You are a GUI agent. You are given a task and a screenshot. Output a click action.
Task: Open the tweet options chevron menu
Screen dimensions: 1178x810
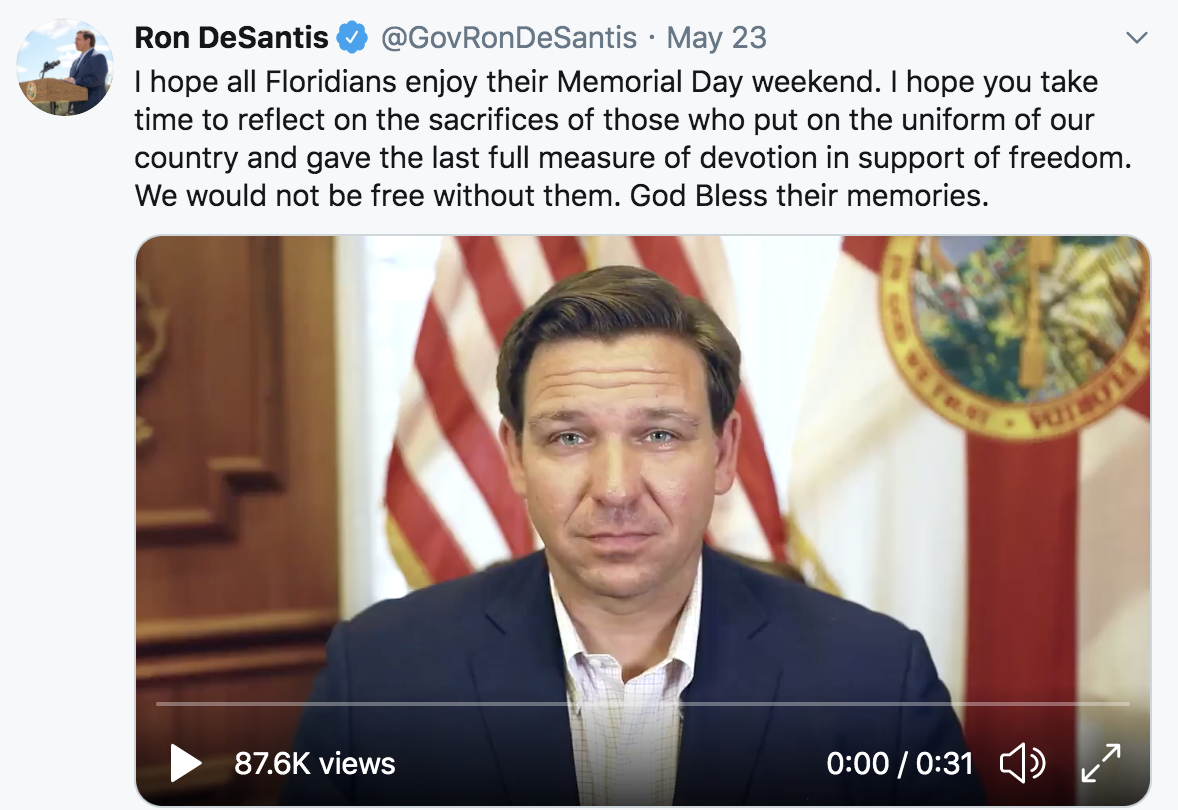click(x=1136, y=39)
